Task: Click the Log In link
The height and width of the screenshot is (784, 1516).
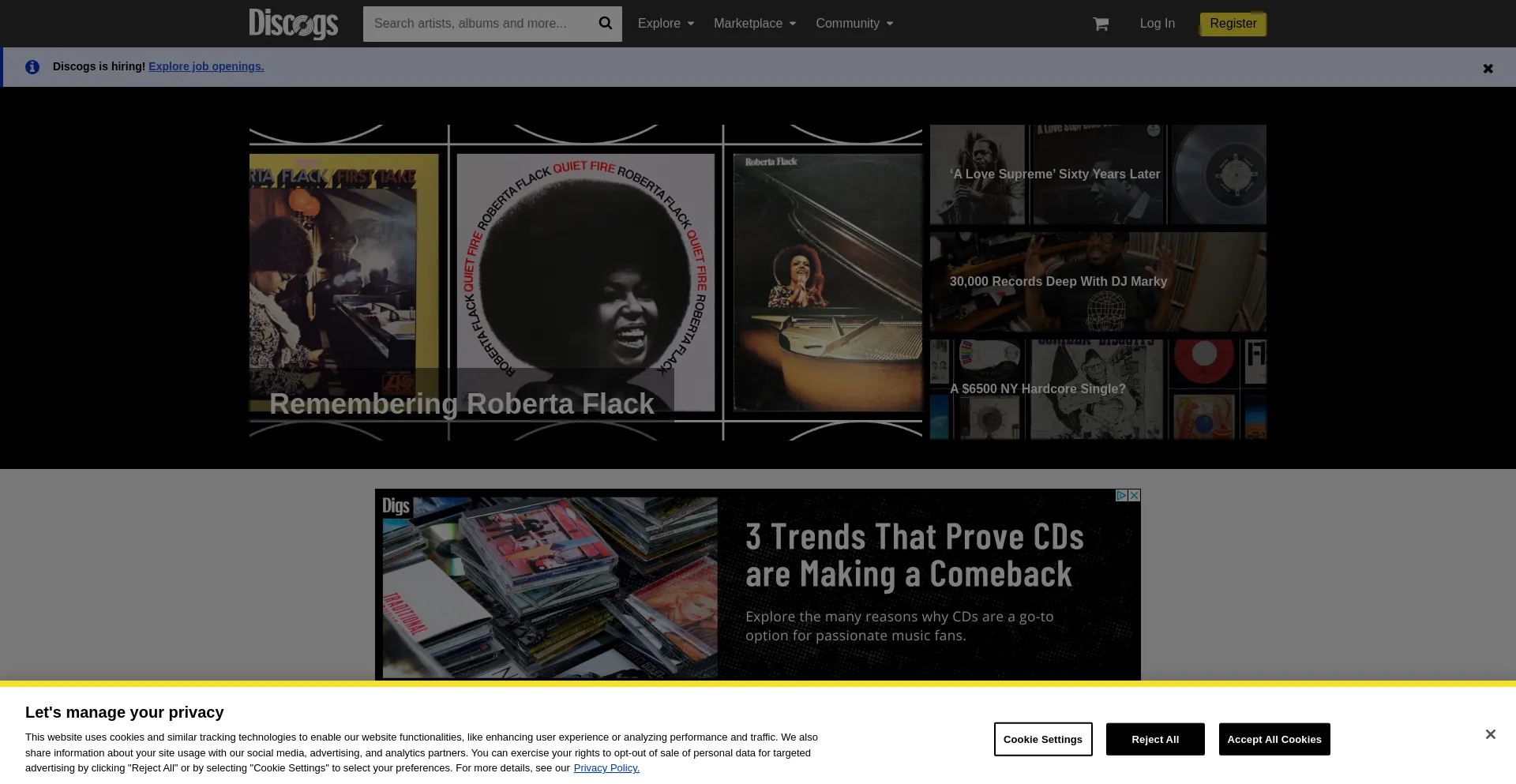Action: click(1157, 24)
